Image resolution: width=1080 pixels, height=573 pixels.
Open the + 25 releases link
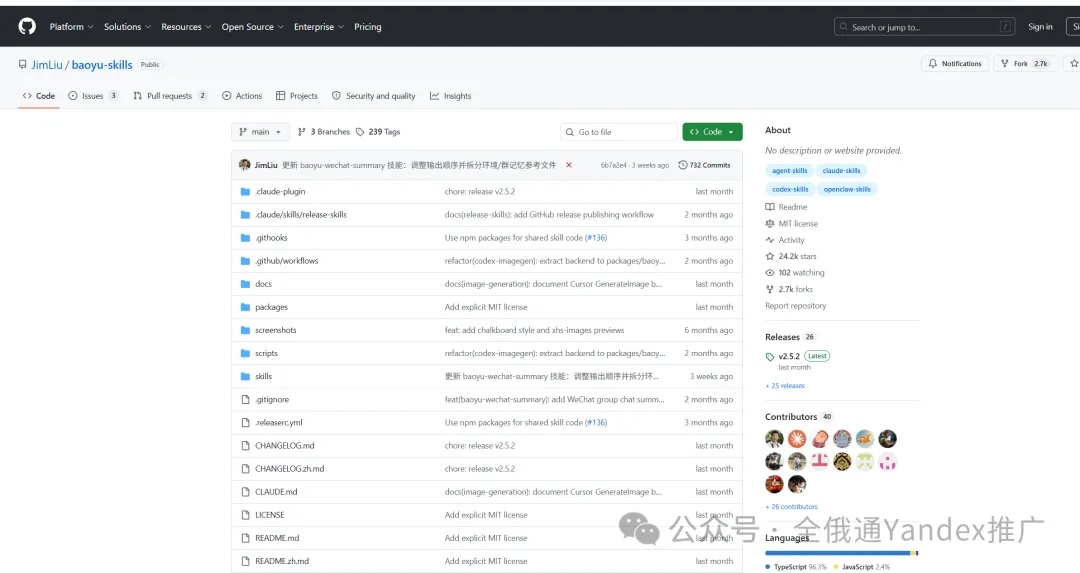pyautogui.click(x=785, y=386)
